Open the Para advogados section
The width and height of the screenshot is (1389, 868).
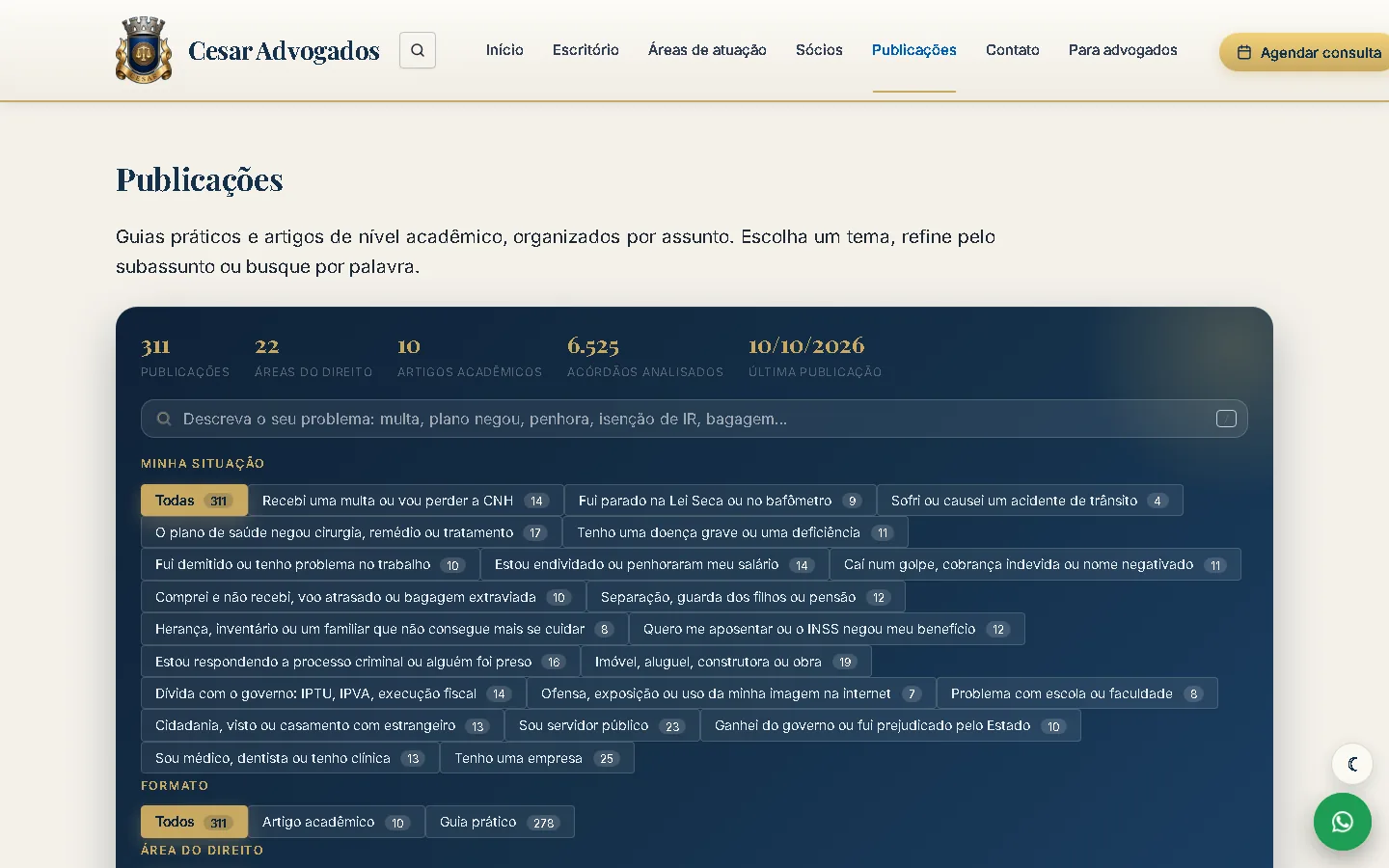(1123, 50)
